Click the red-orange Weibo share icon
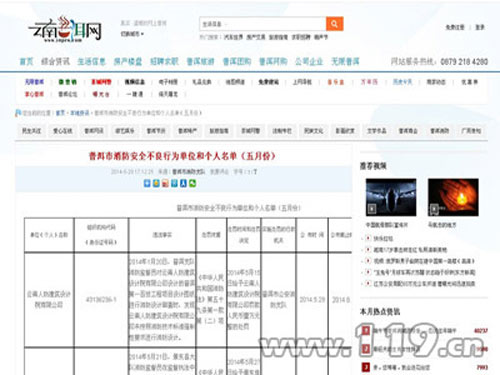The height and width of the screenshot is (375, 500). 165,183
